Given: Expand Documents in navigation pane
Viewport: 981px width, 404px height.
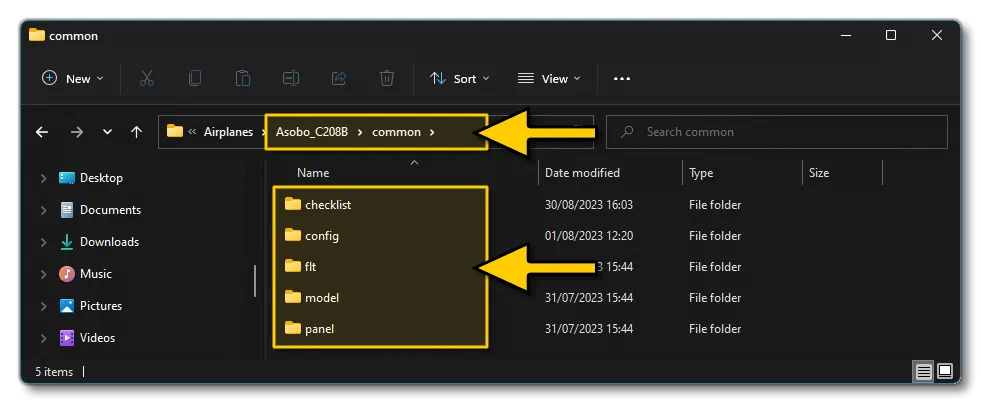Looking at the screenshot, I should click(43, 210).
